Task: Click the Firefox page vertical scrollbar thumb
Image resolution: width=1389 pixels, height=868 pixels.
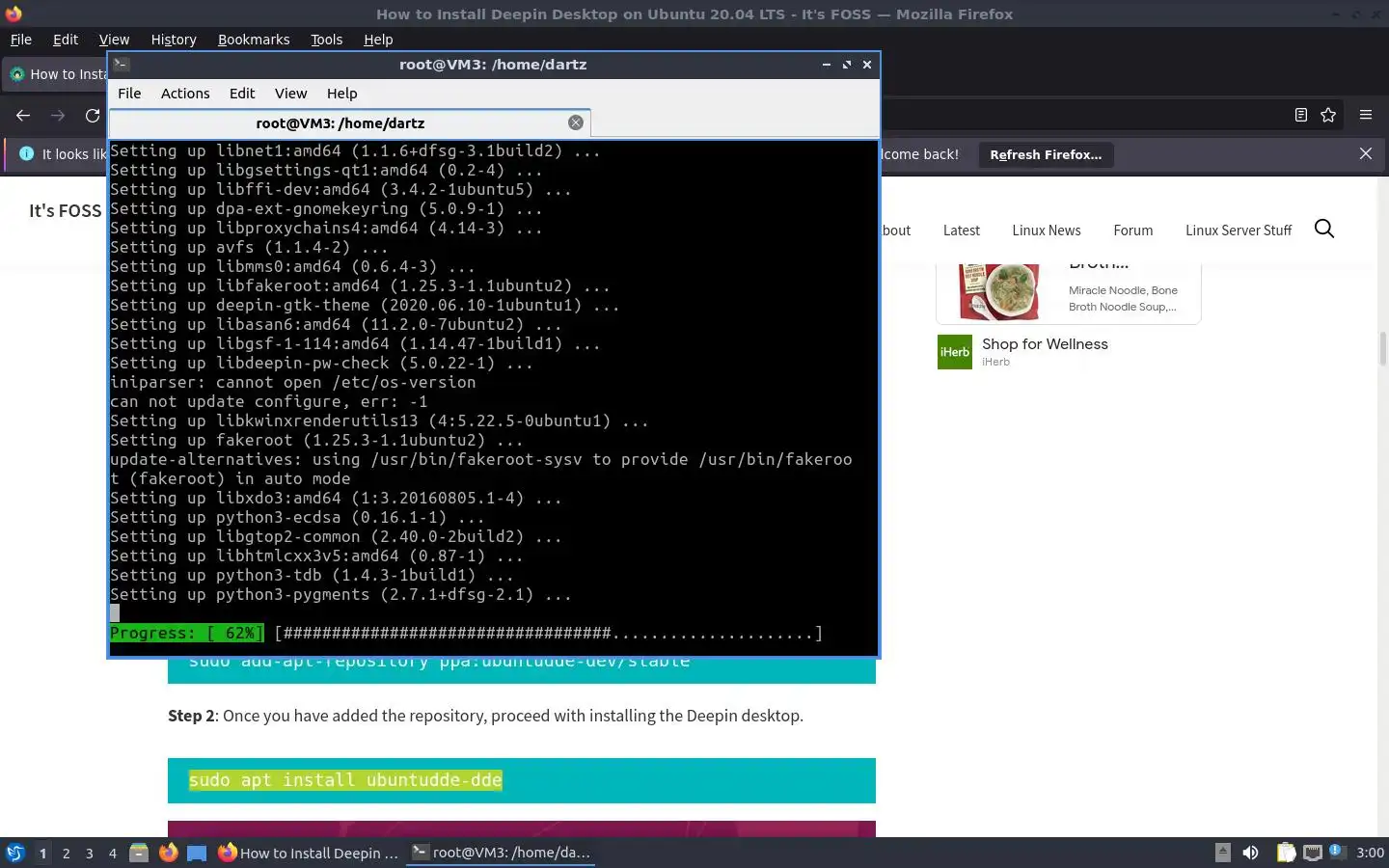Action: [x=1382, y=348]
